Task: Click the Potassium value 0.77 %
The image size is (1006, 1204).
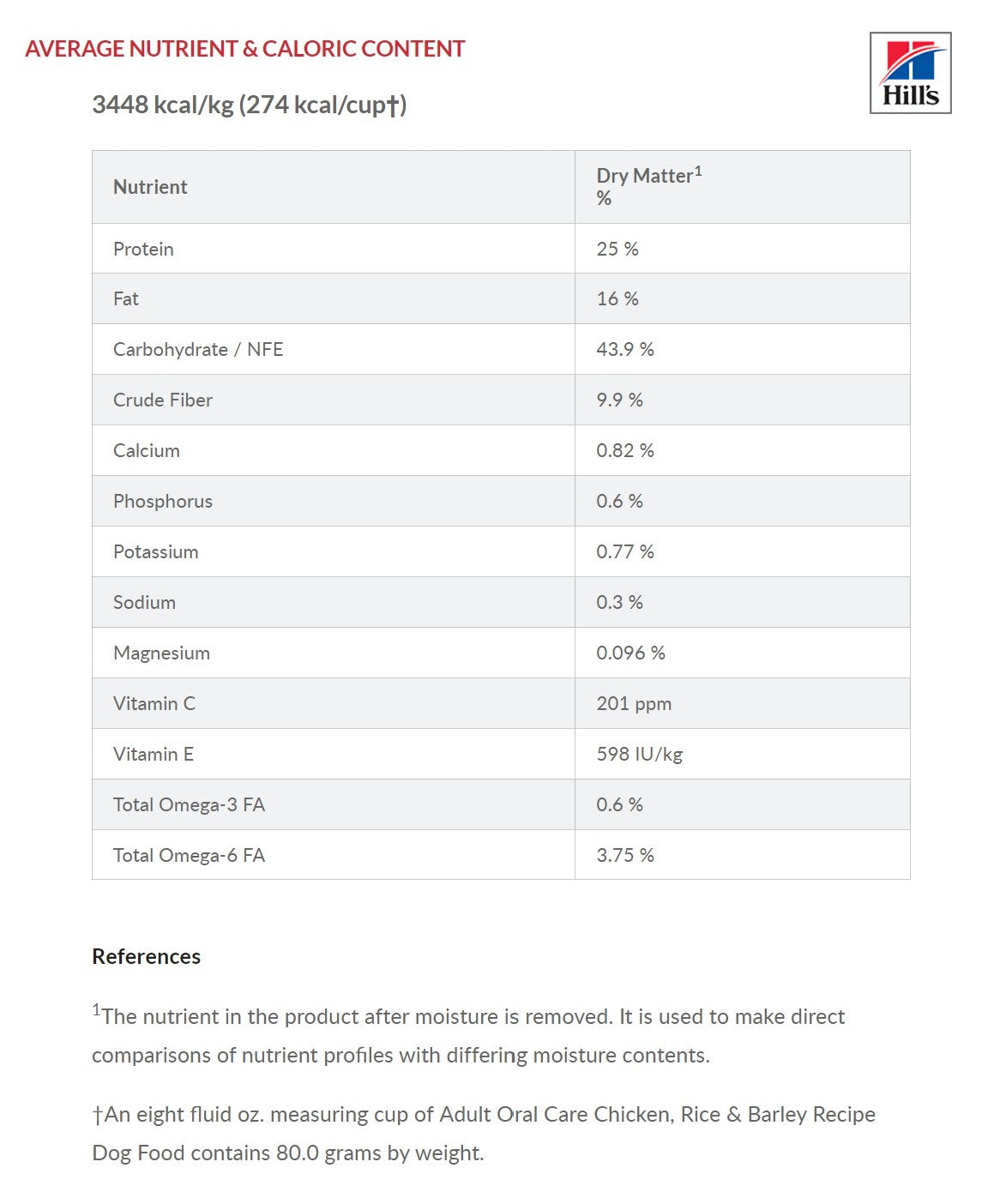Action: 625,551
